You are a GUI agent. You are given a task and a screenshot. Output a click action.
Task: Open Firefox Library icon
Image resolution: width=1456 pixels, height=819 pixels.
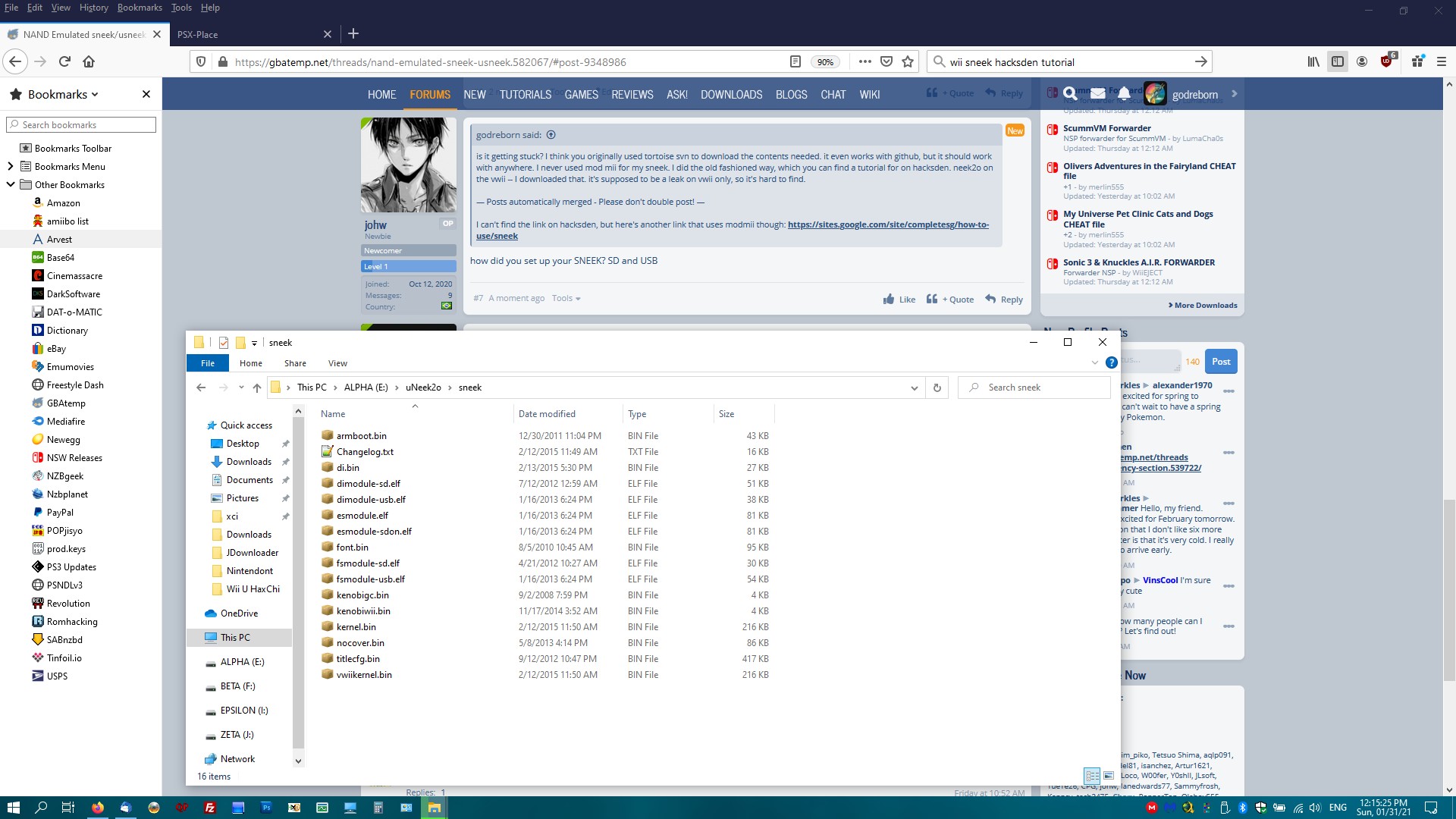1313,62
